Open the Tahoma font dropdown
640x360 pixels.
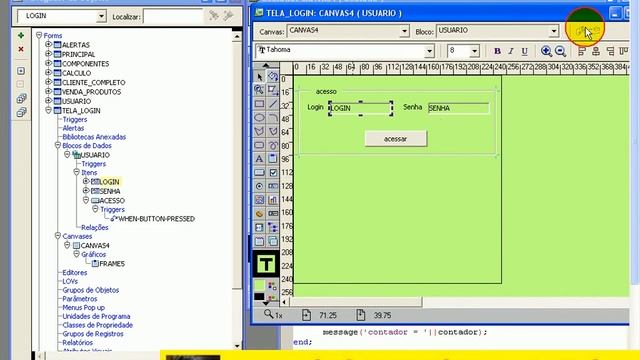click(x=429, y=51)
